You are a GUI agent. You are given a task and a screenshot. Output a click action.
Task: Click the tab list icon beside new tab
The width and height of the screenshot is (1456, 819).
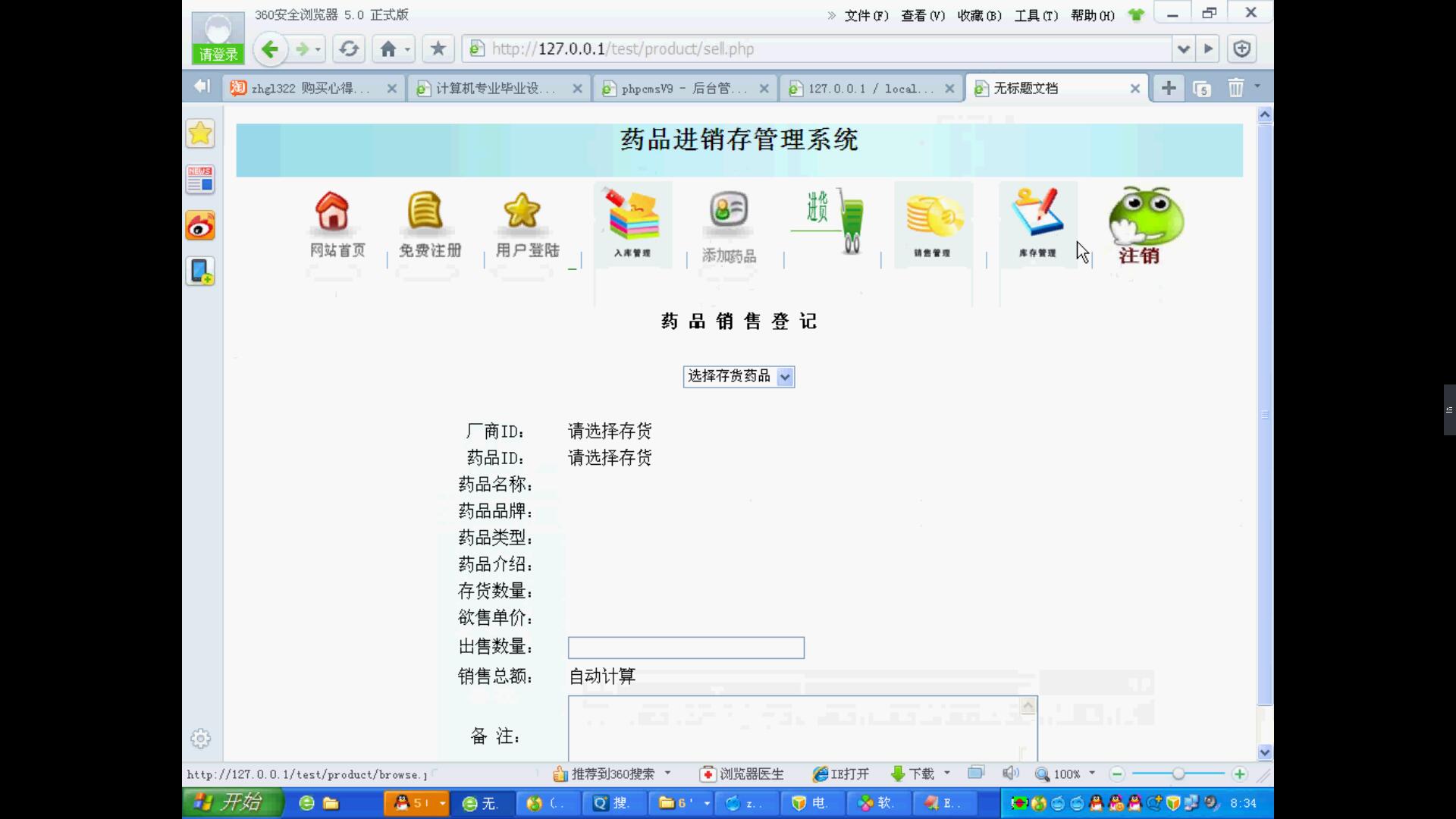click(1202, 89)
